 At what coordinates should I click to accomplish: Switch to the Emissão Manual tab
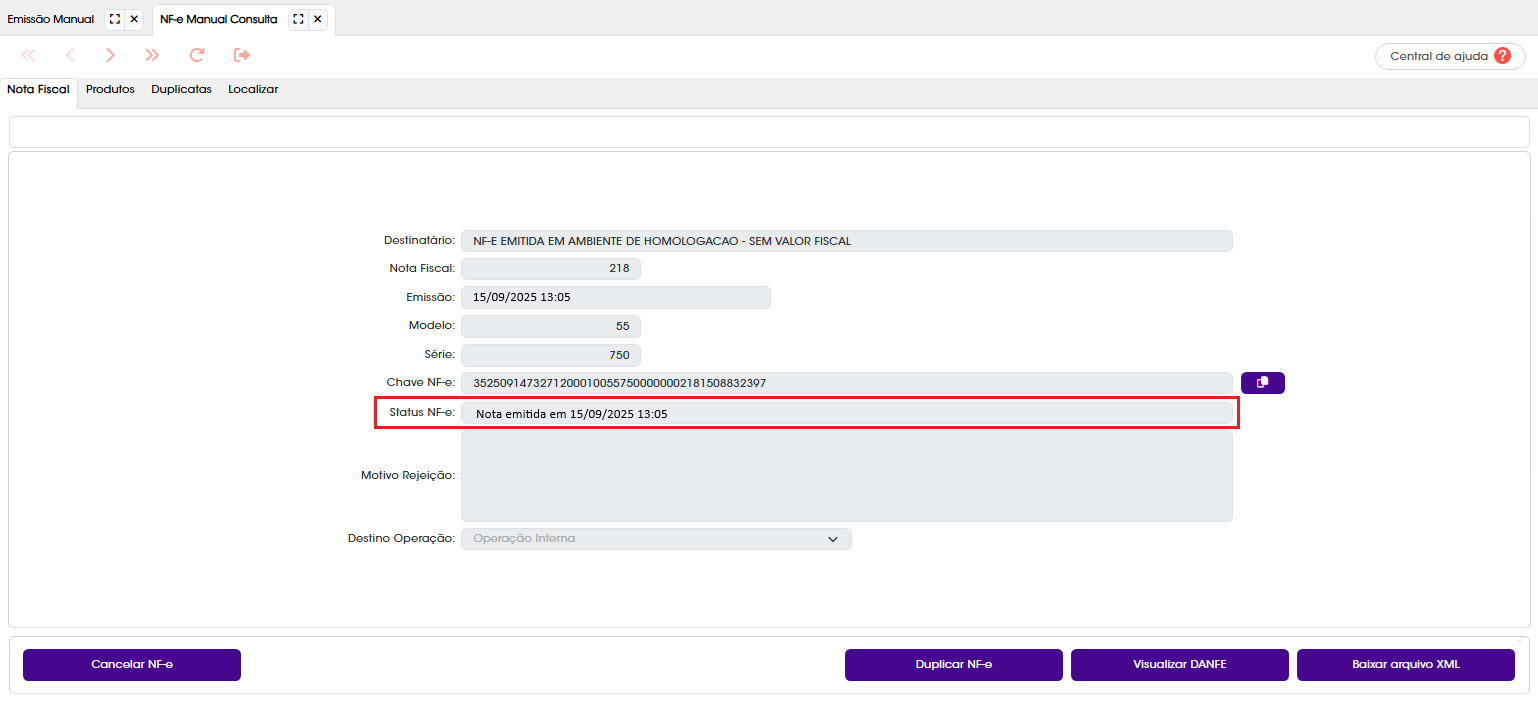click(x=50, y=19)
